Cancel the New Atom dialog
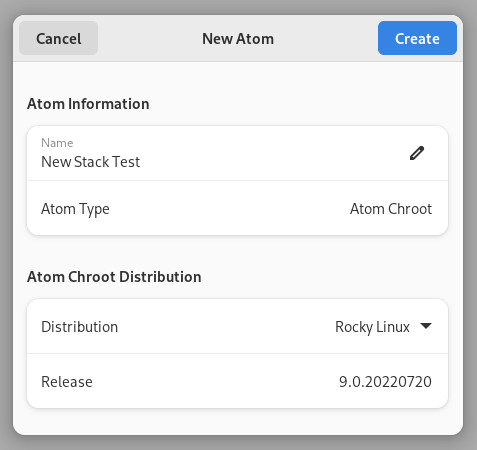 click(x=59, y=38)
